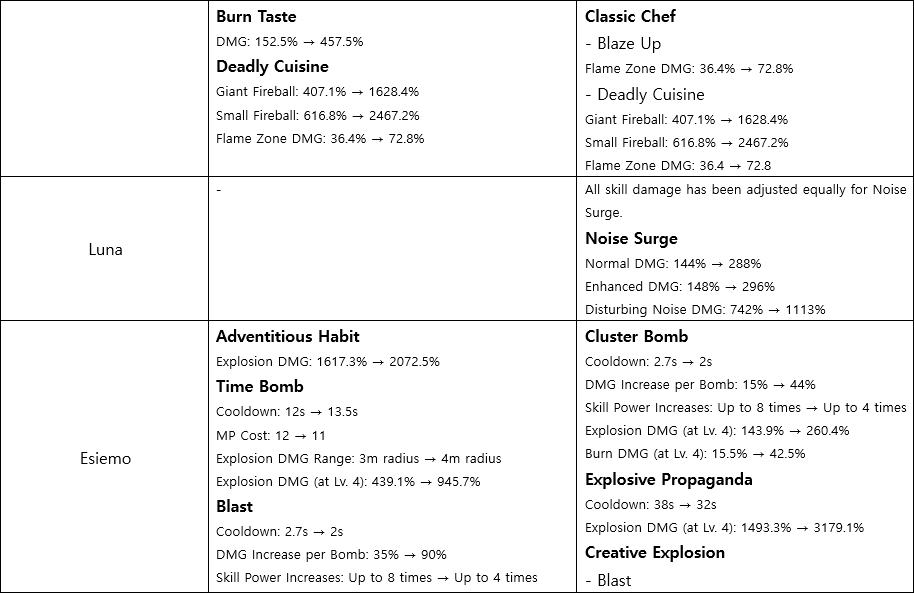Select the Normal DMG 144% line
Image resolution: width=914 pixels, height=593 pixels.
(672, 264)
